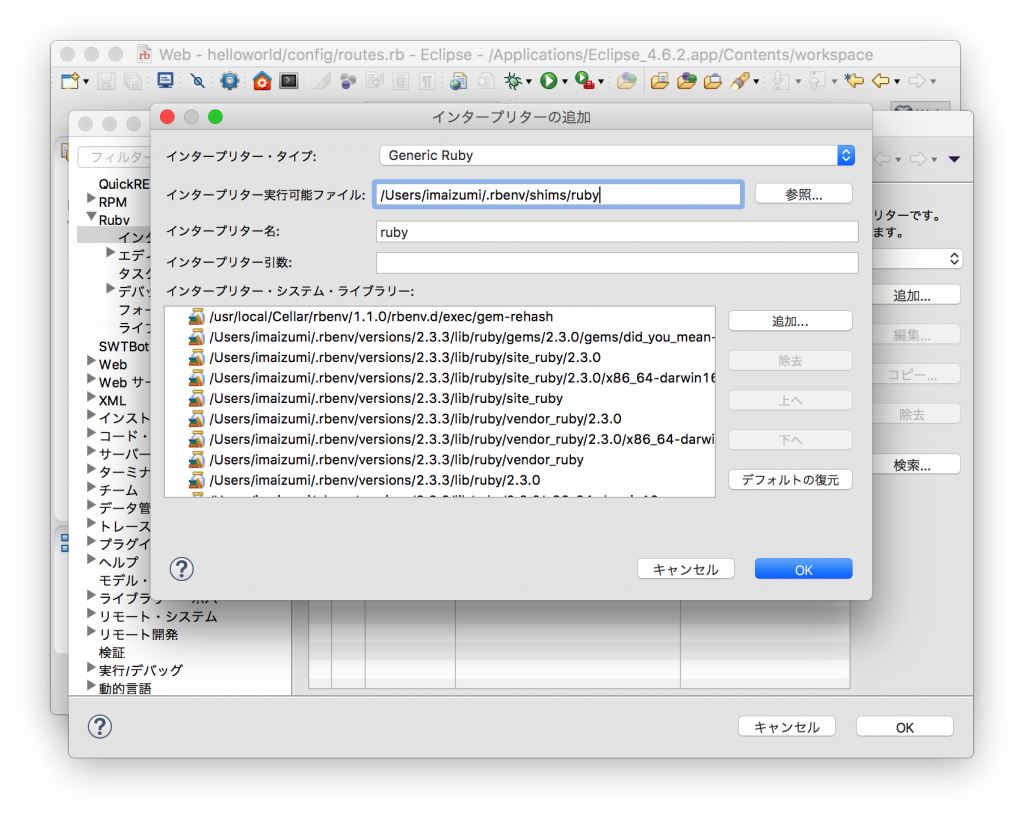The height and width of the screenshot is (818, 1024).
Task: Click the orange house icon in Eclipse toolbar
Action: (x=262, y=81)
